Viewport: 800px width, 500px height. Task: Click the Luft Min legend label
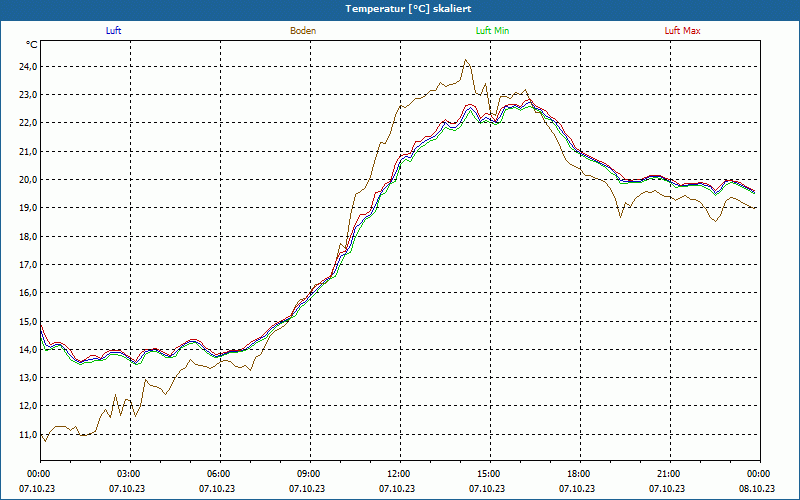[492, 31]
